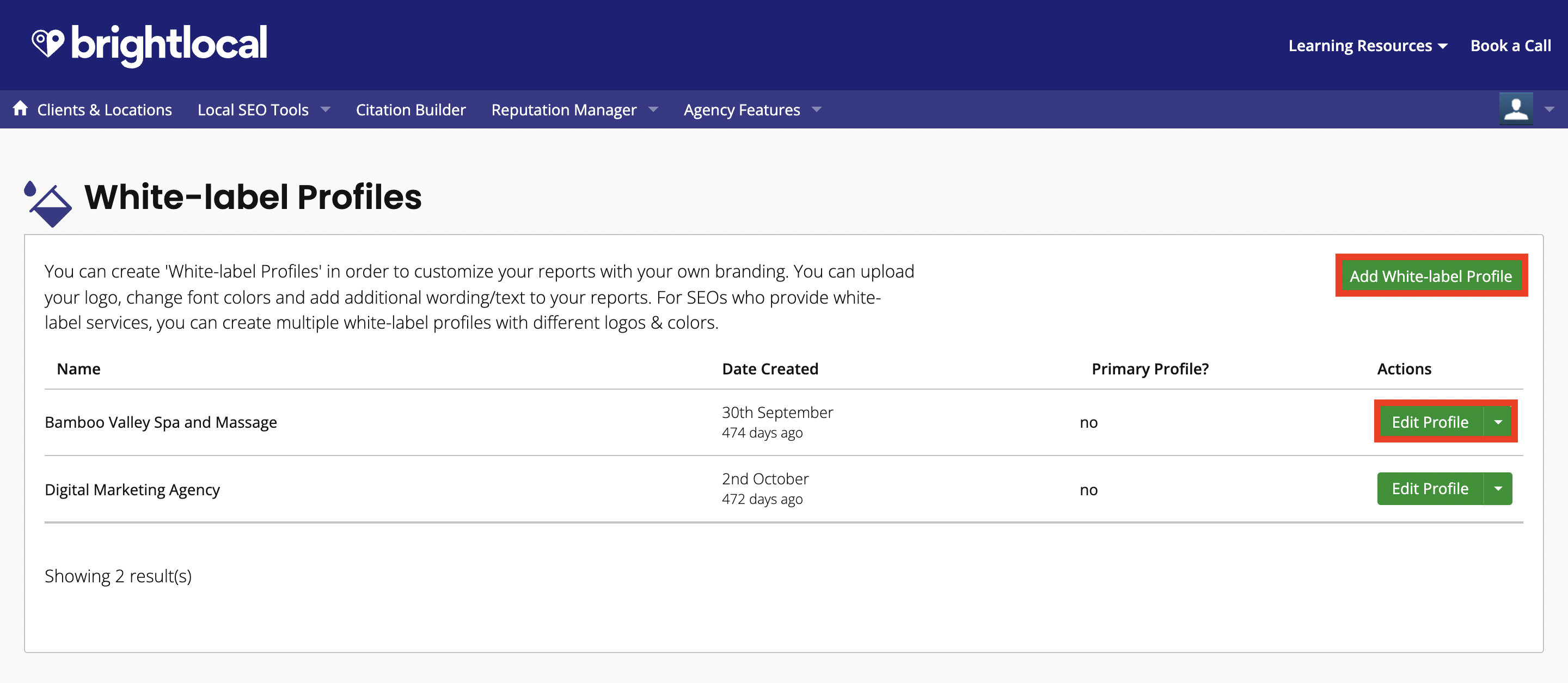Click the White-label Profiles page heading
The width and height of the screenshot is (1568, 683).
253,196
